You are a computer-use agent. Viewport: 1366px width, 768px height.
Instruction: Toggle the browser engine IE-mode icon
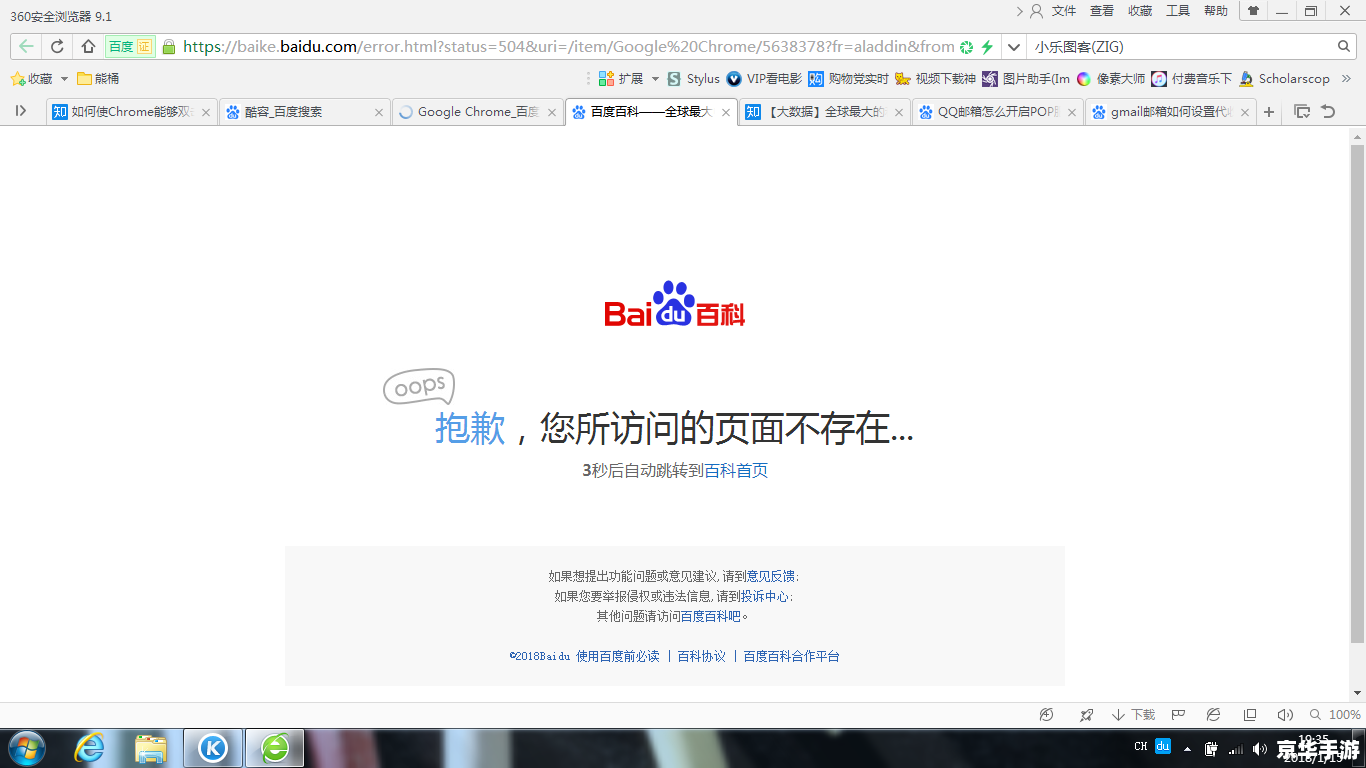pos(1213,715)
